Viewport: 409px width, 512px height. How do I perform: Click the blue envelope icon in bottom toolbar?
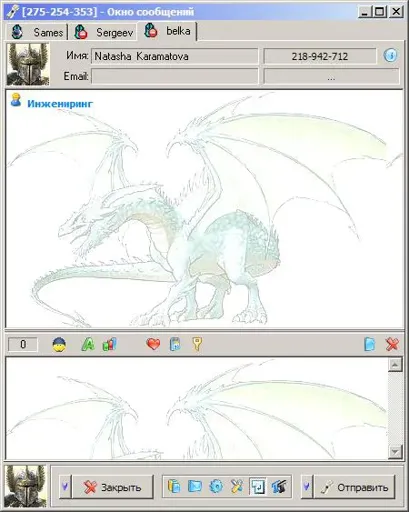(x=195, y=487)
